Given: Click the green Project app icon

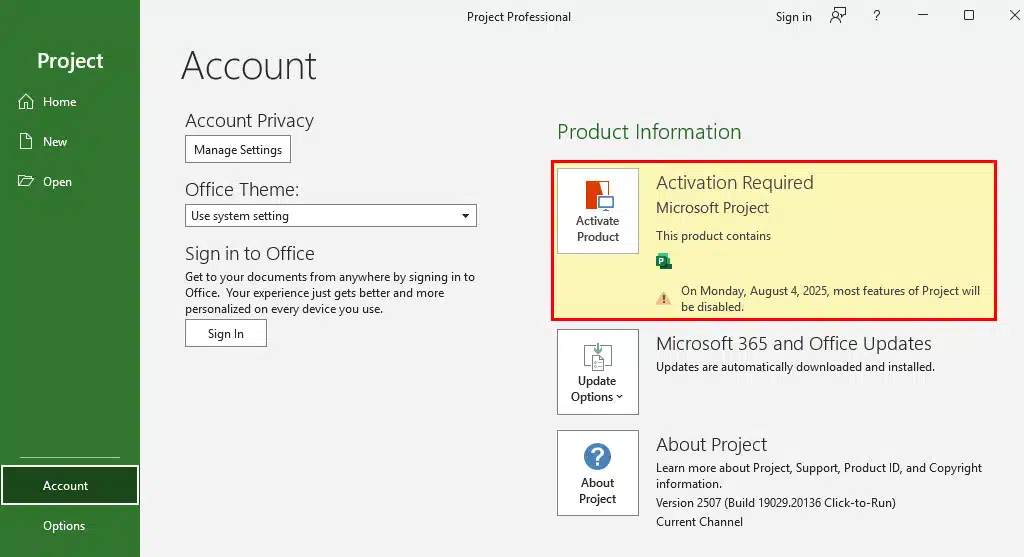Looking at the screenshot, I should (x=664, y=262).
